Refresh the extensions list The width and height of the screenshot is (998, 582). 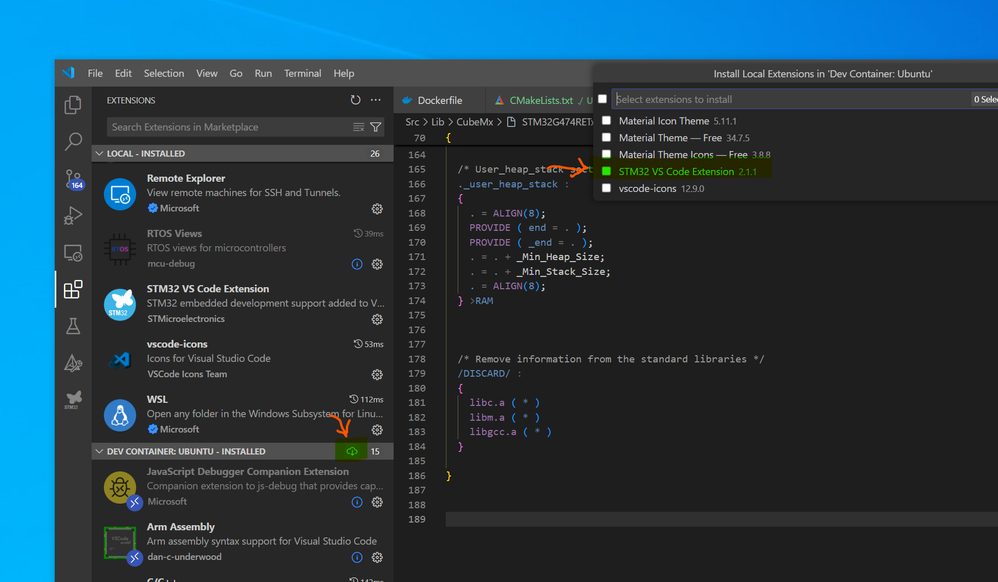click(355, 100)
